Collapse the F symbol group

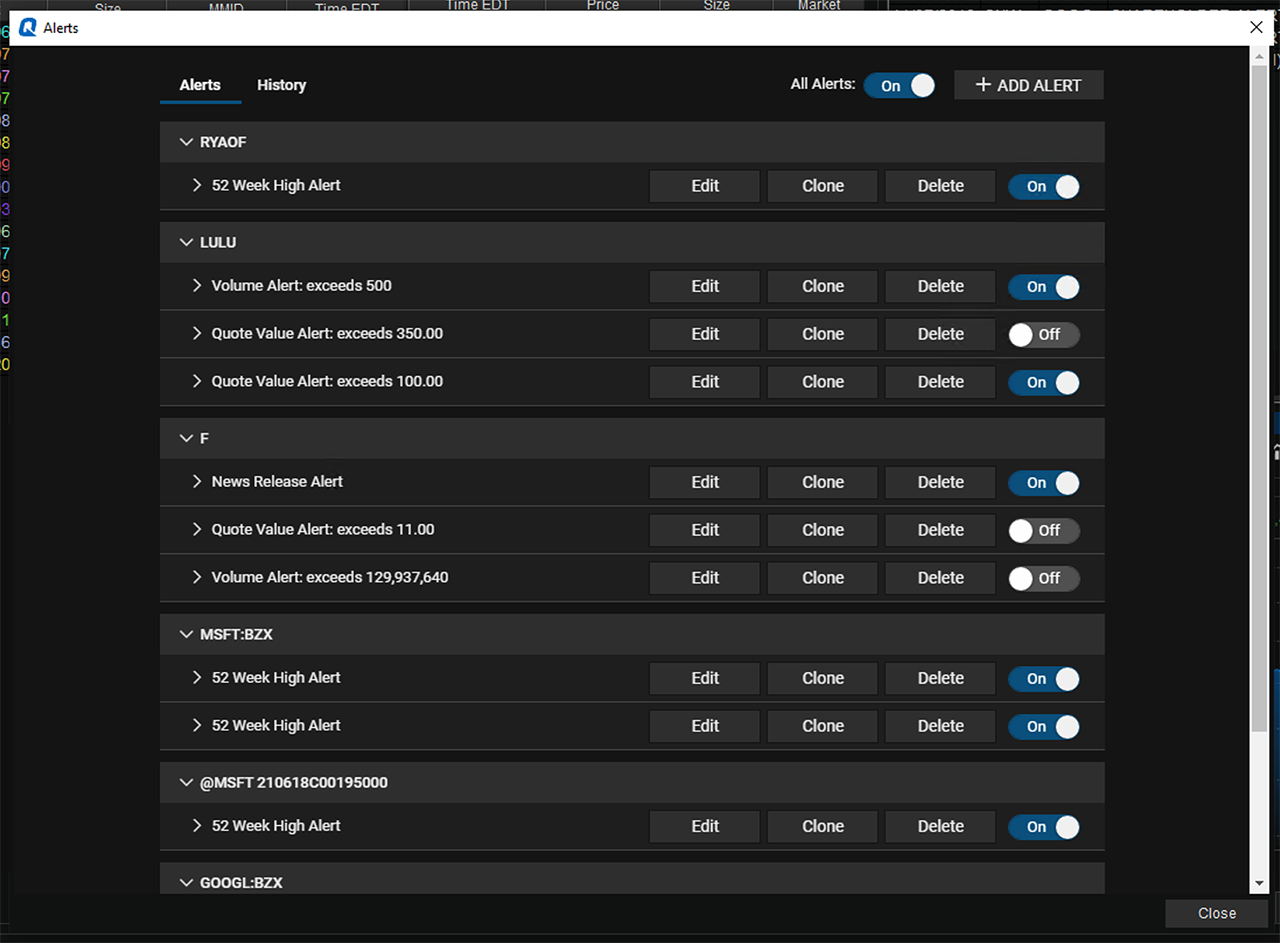[x=186, y=438]
